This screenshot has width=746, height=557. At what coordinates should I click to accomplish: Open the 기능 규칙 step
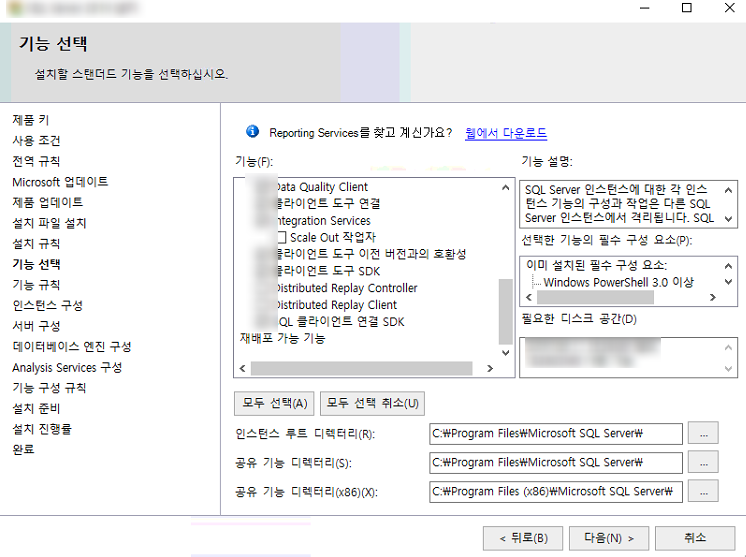pos(36,284)
